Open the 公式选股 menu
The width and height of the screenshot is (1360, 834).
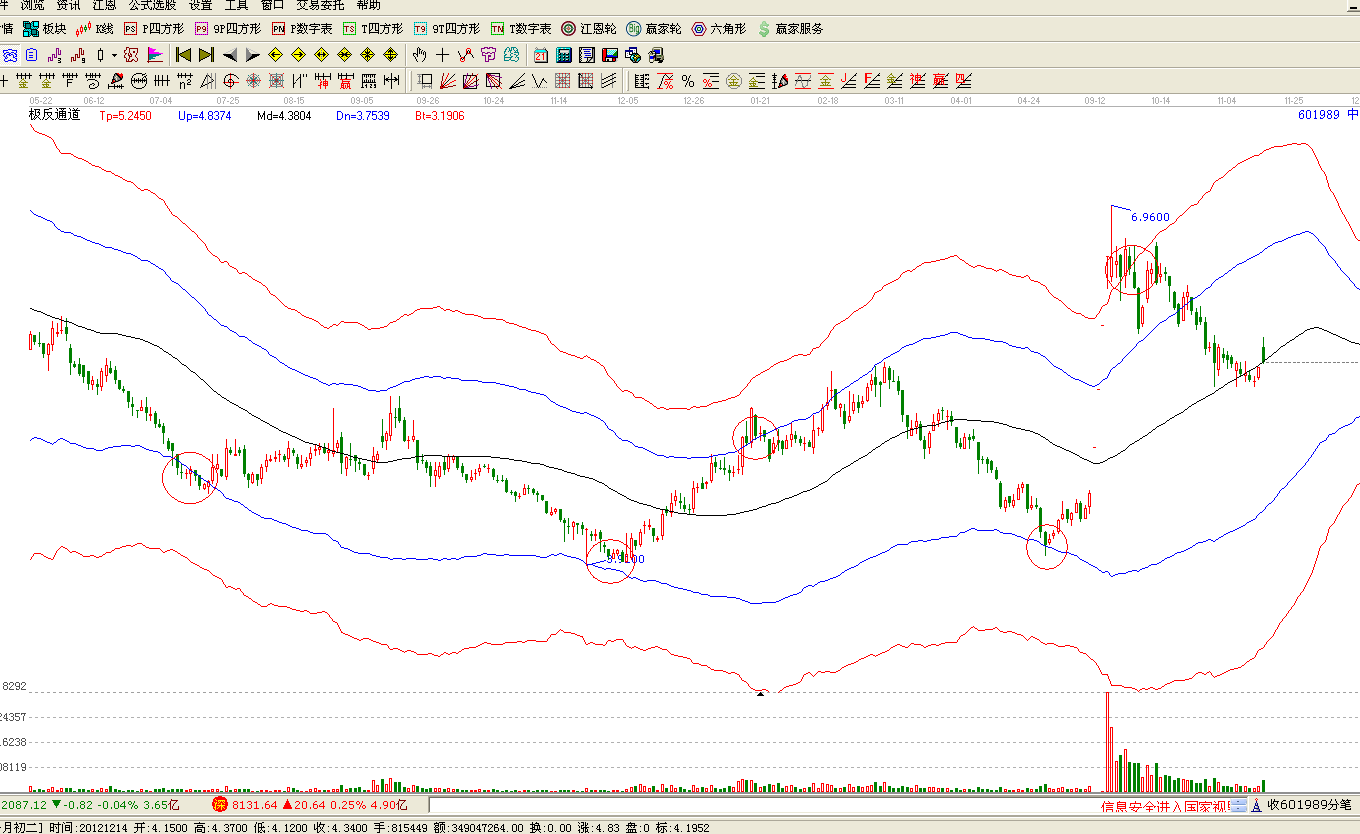[x=152, y=5]
